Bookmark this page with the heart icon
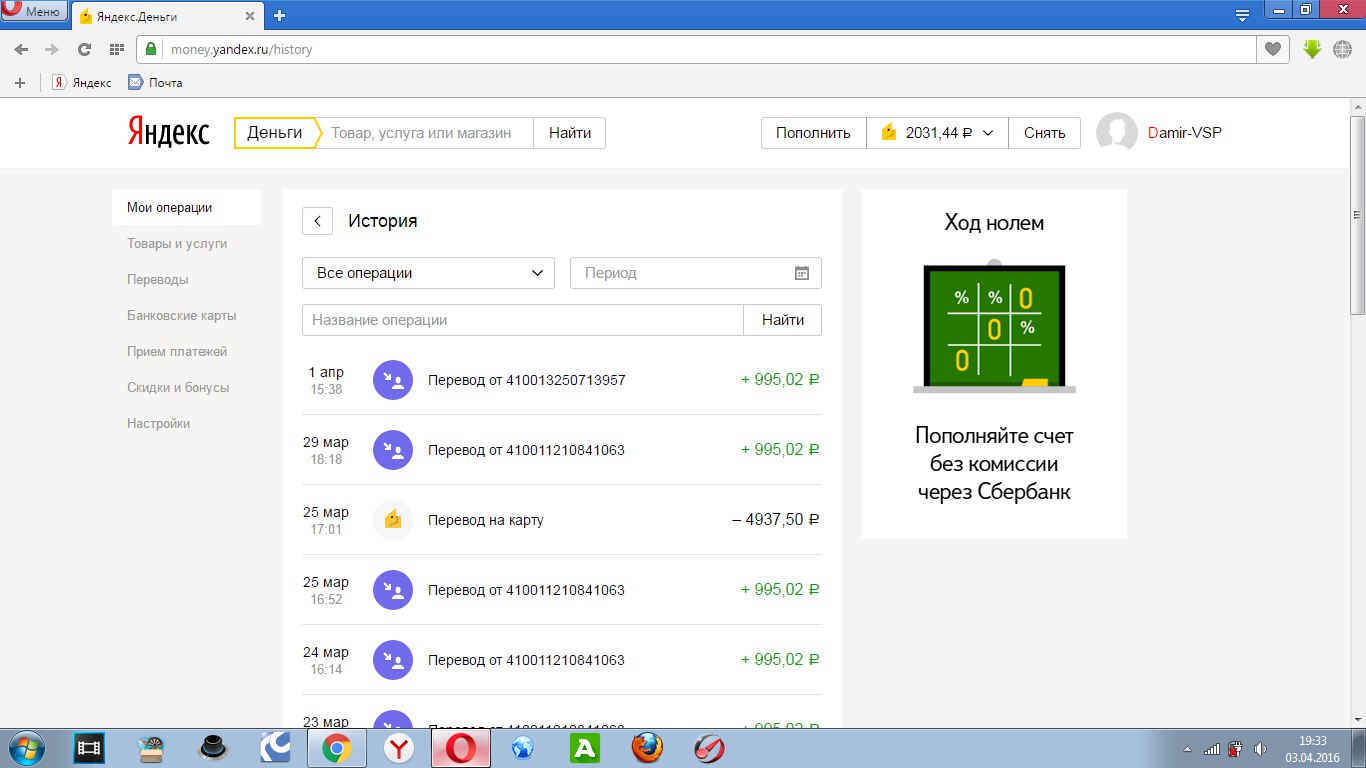 (x=1273, y=49)
